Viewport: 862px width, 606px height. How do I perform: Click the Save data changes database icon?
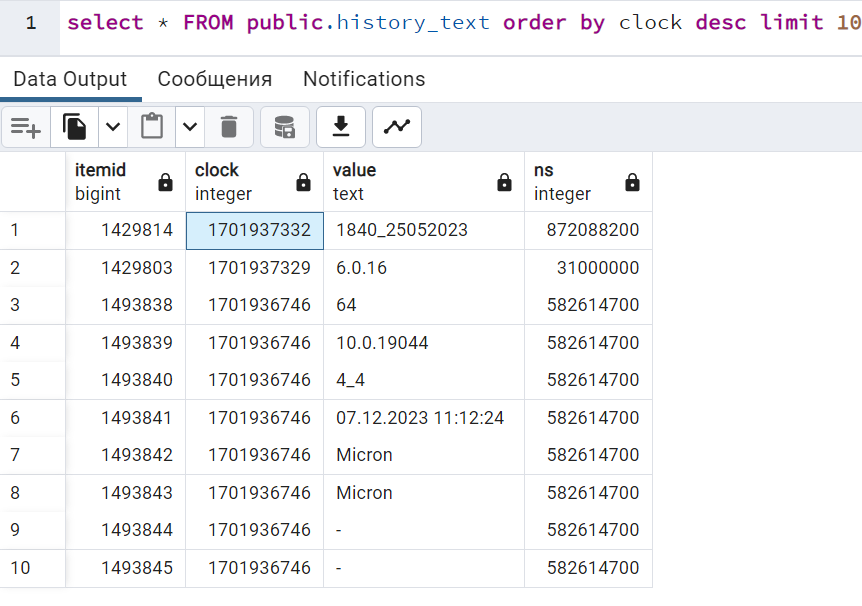coord(285,127)
